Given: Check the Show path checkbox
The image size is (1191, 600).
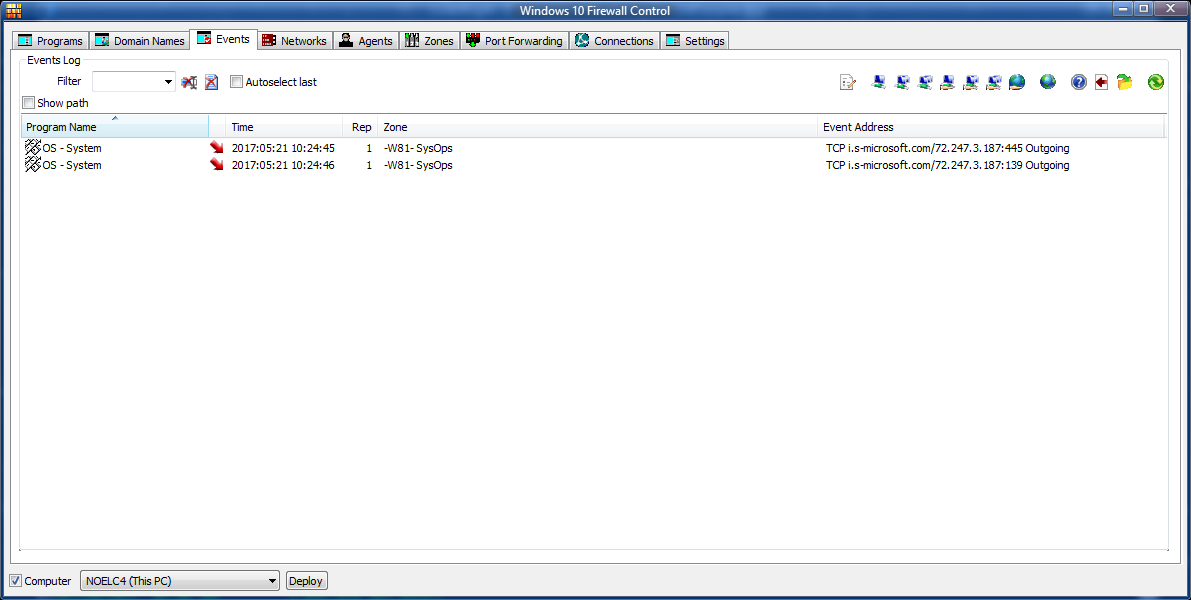Looking at the screenshot, I should (x=29, y=103).
